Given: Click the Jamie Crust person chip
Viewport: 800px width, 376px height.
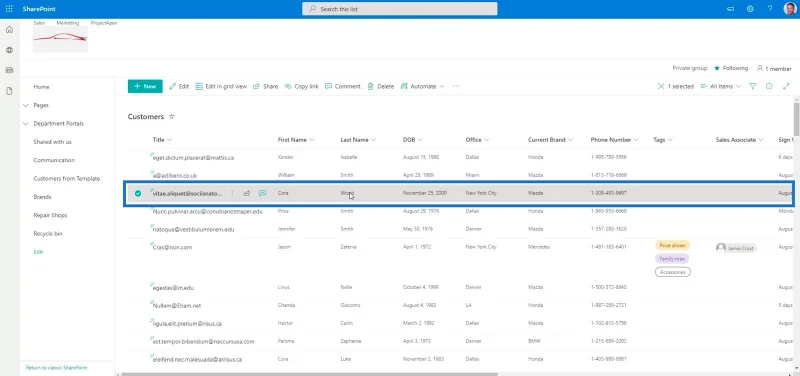Looking at the screenshot, I should (x=736, y=248).
